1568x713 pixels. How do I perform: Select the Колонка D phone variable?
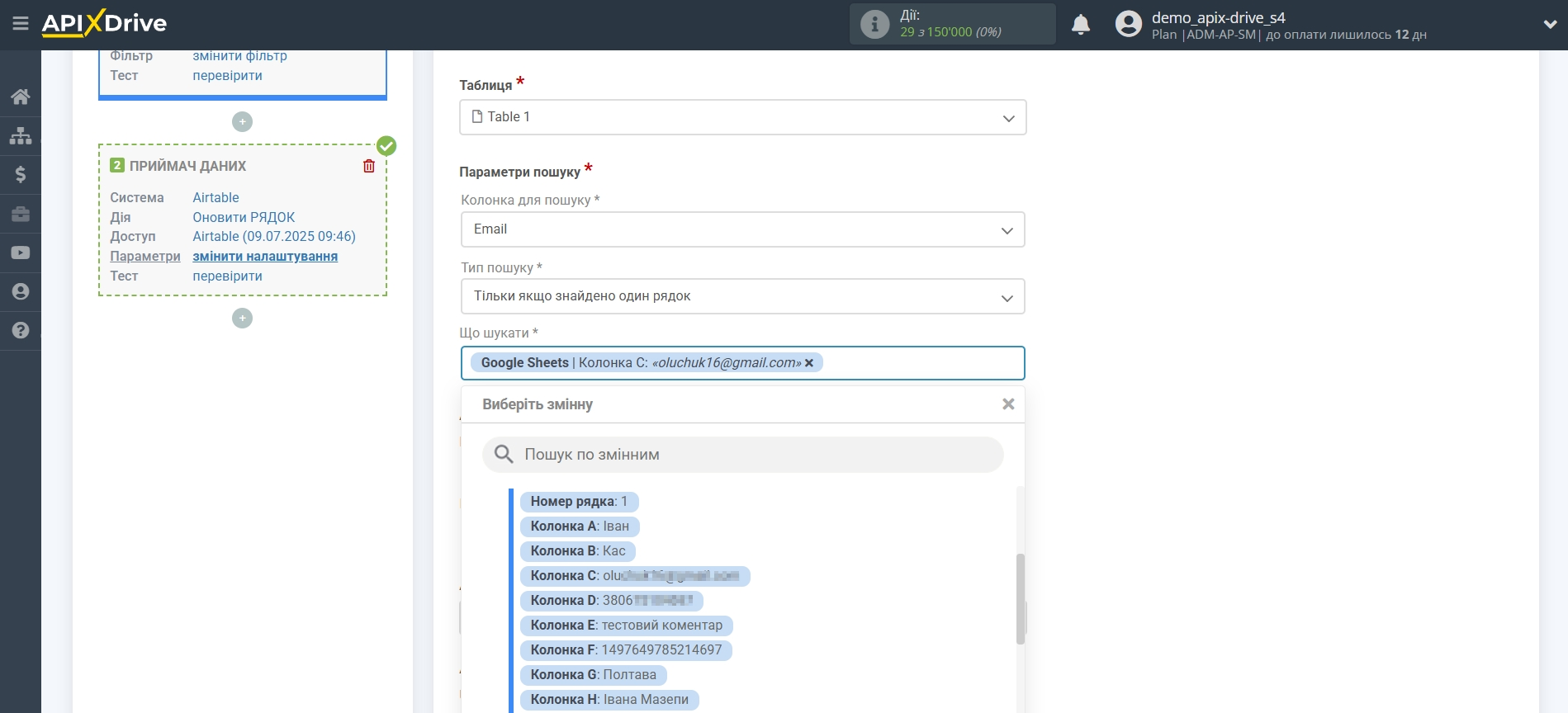[x=612, y=600]
